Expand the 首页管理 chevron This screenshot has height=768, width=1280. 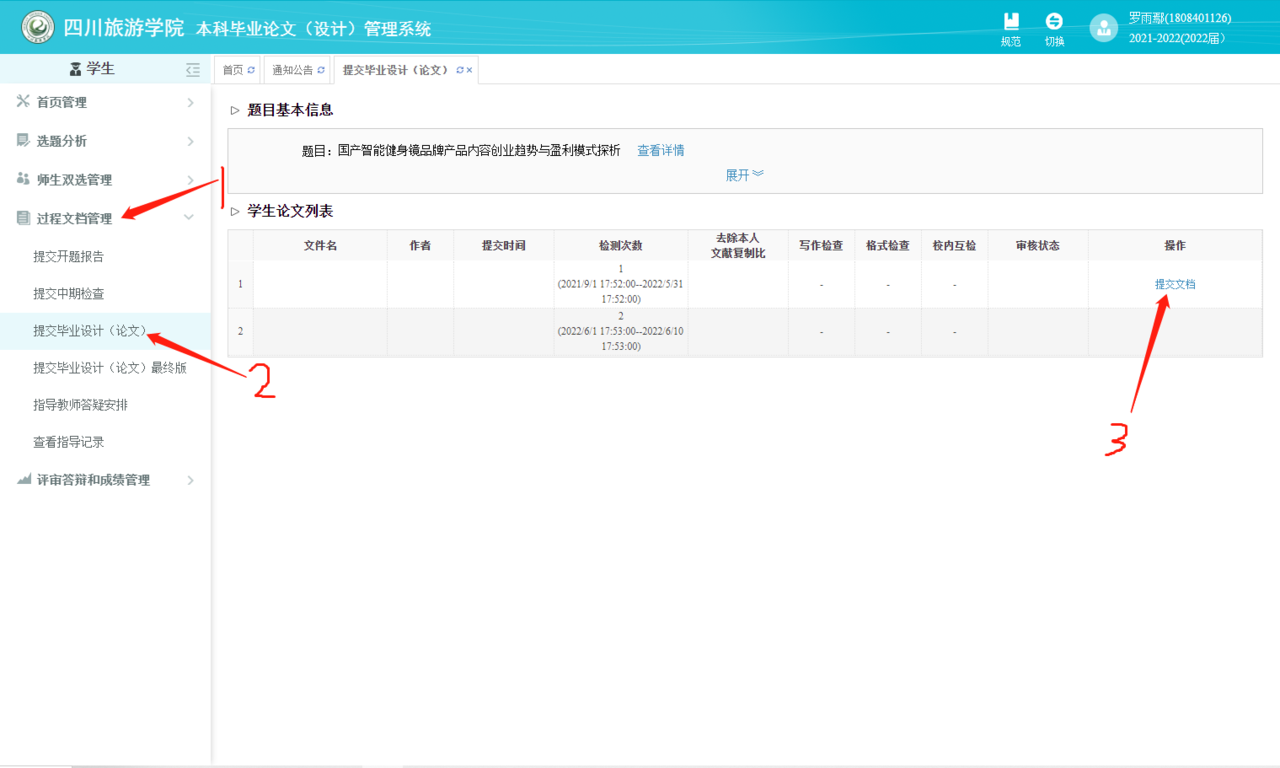click(190, 102)
